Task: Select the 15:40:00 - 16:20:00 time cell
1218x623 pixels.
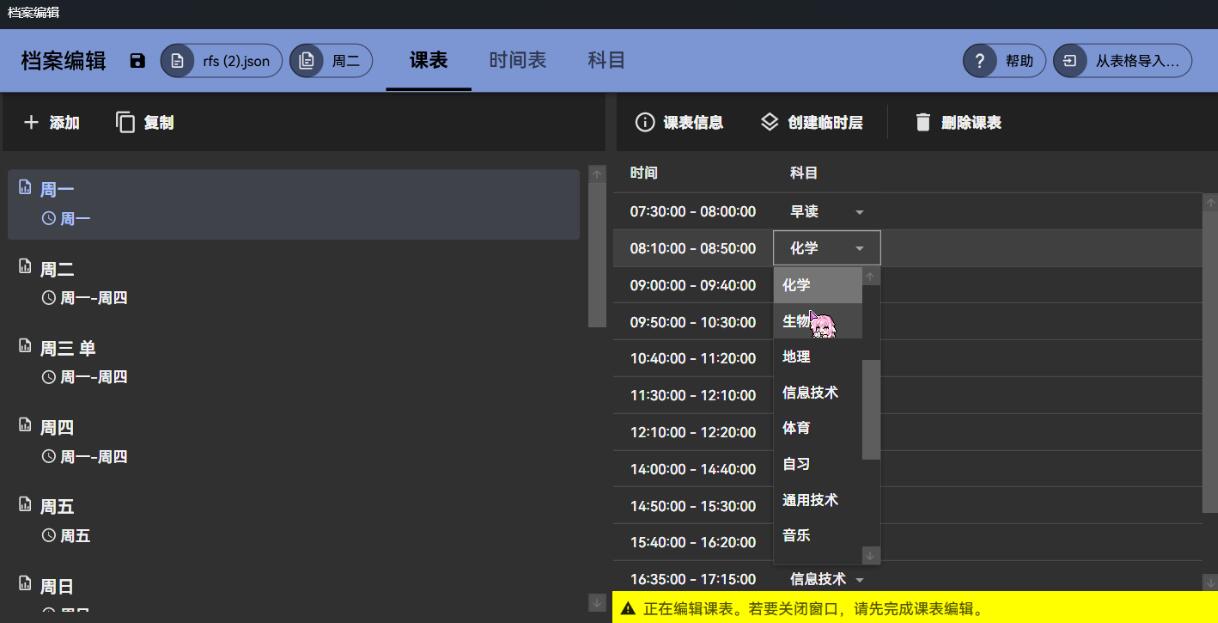Action: (x=693, y=542)
